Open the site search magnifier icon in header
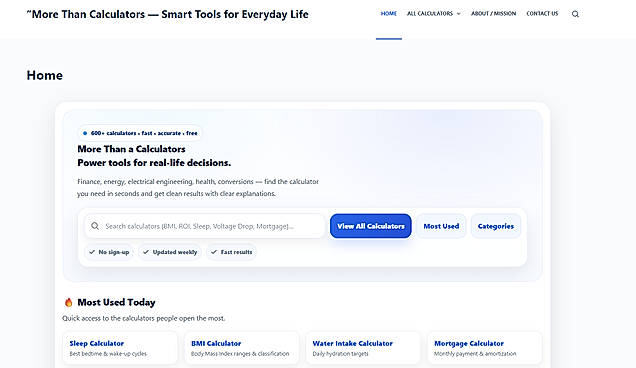 575,14
